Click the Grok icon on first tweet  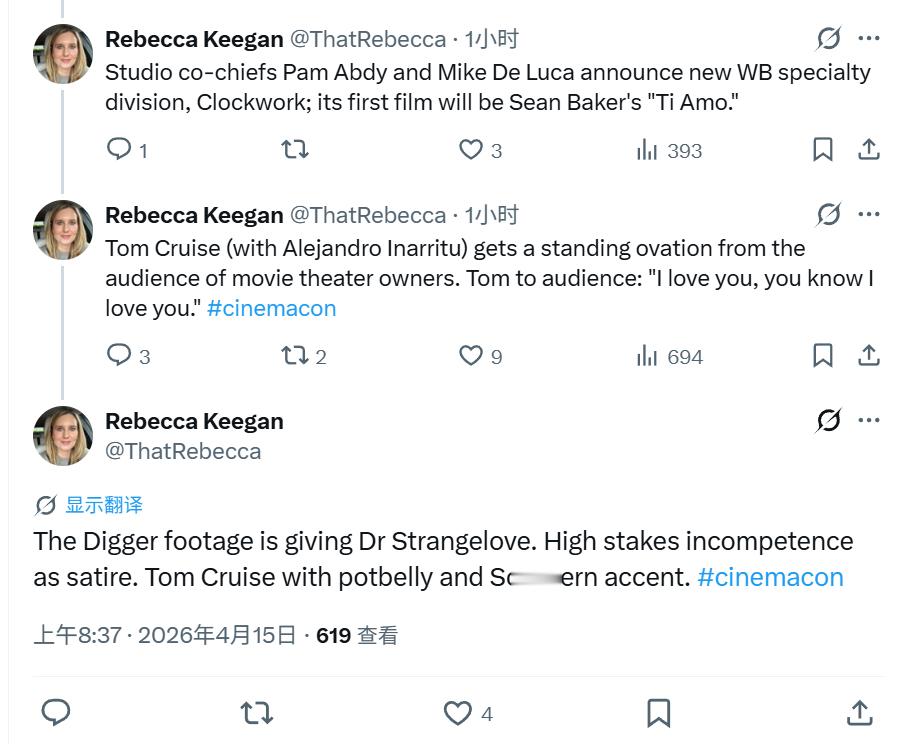click(828, 39)
